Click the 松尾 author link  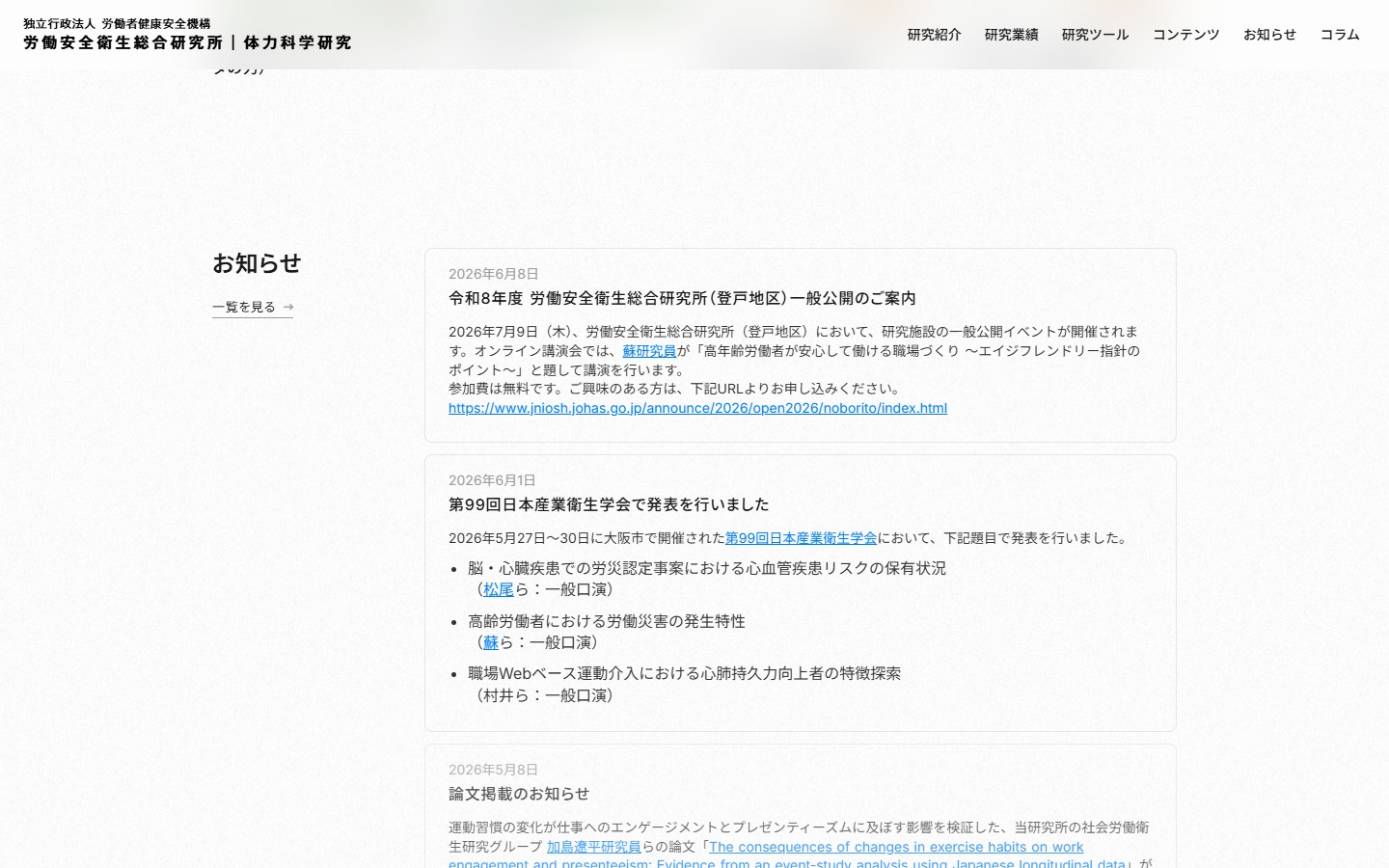499,589
